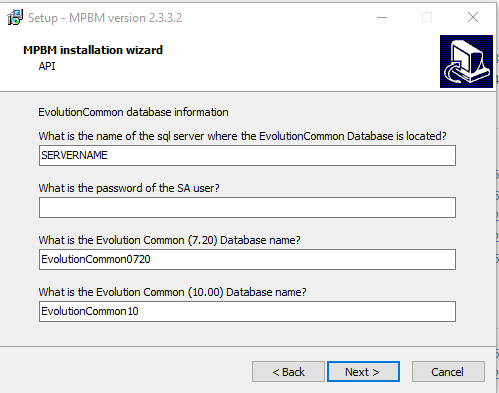This screenshot has width=499, height=393.
Task: Click the SQL server name question label
Action: coord(242,136)
